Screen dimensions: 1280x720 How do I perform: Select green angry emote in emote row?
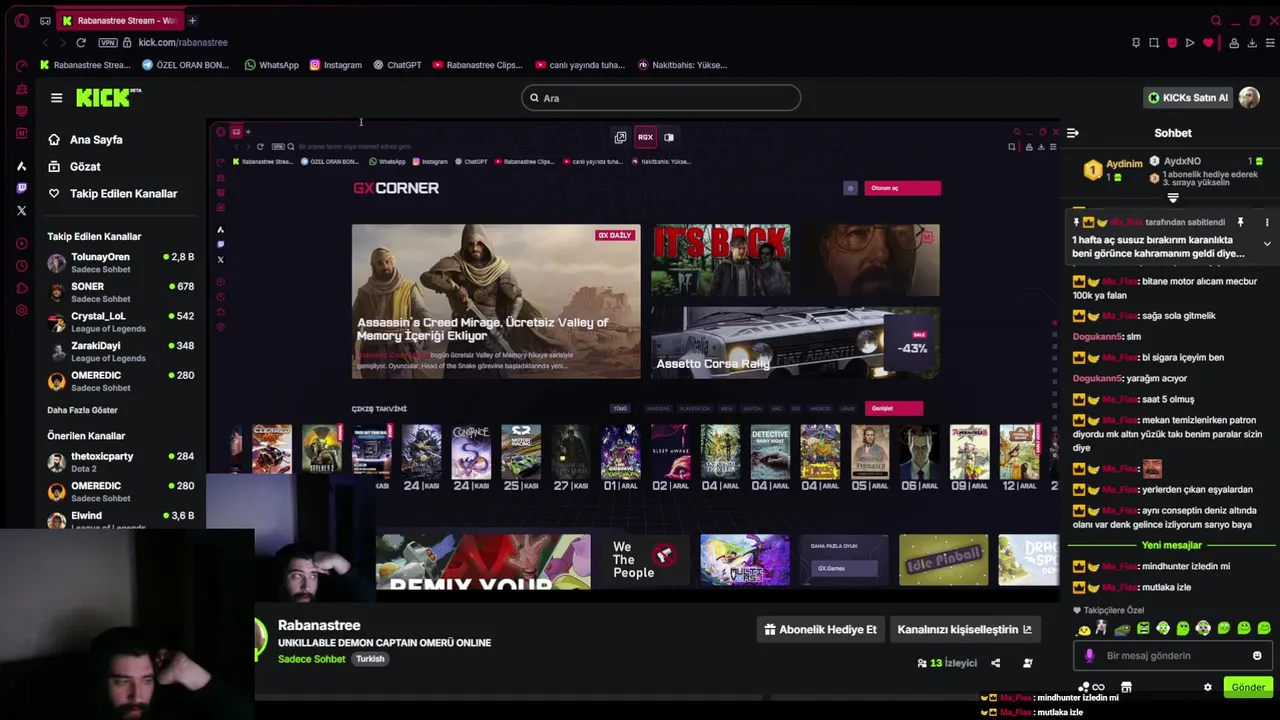tap(1143, 629)
